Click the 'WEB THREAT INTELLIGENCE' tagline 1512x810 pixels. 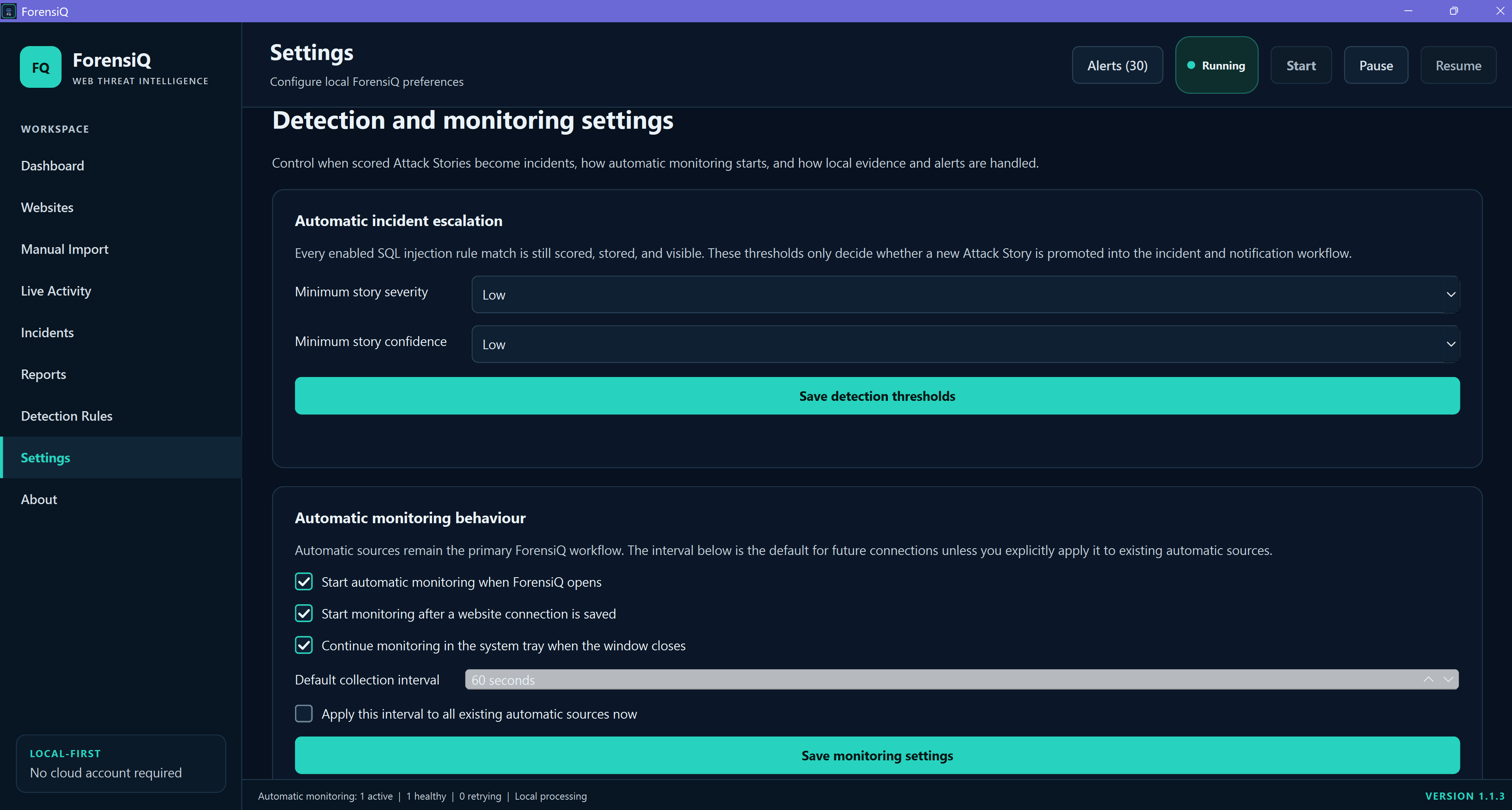click(140, 81)
